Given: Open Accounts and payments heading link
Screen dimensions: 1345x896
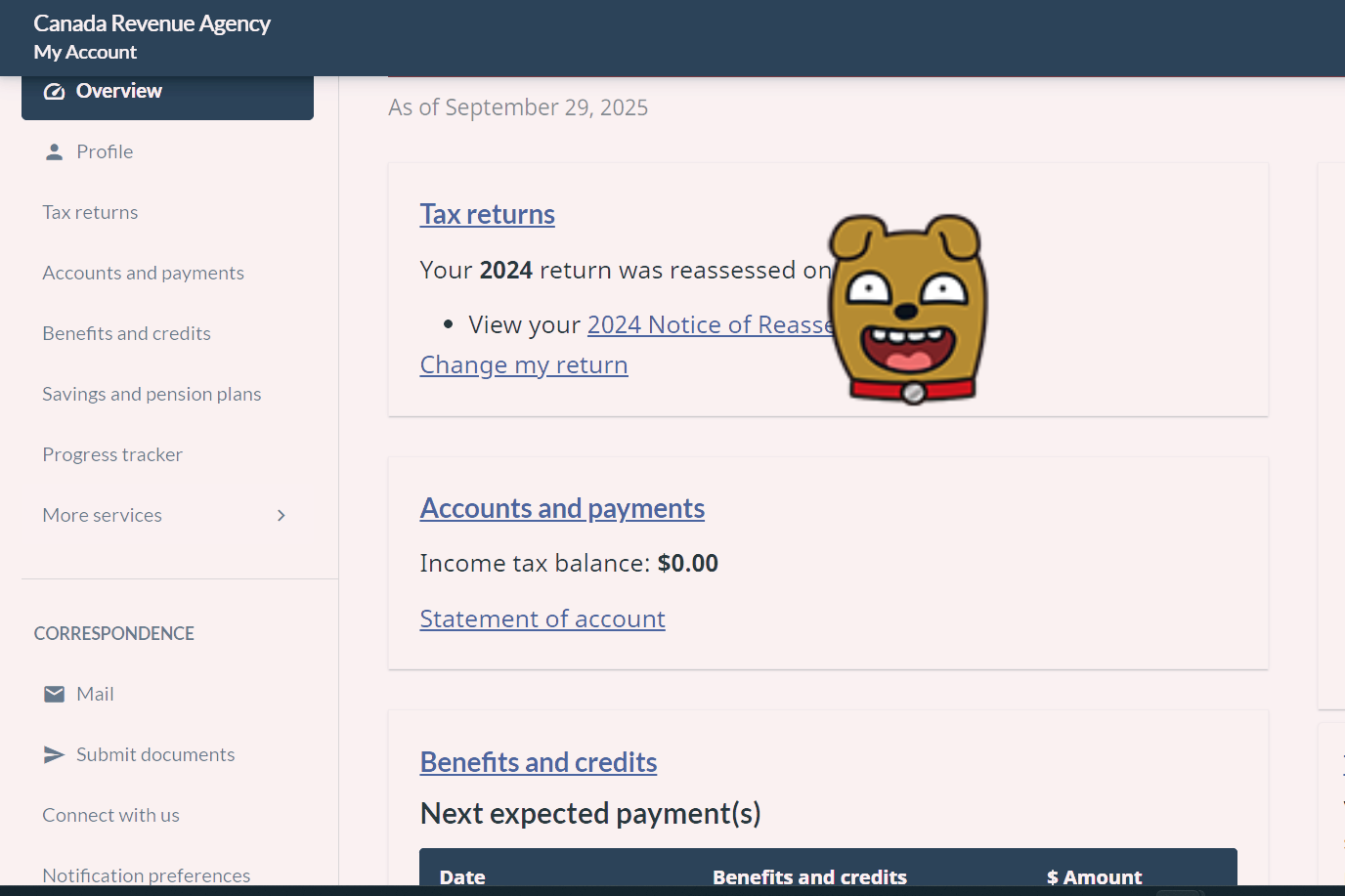Looking at the screenshot, I should [562, 508].
